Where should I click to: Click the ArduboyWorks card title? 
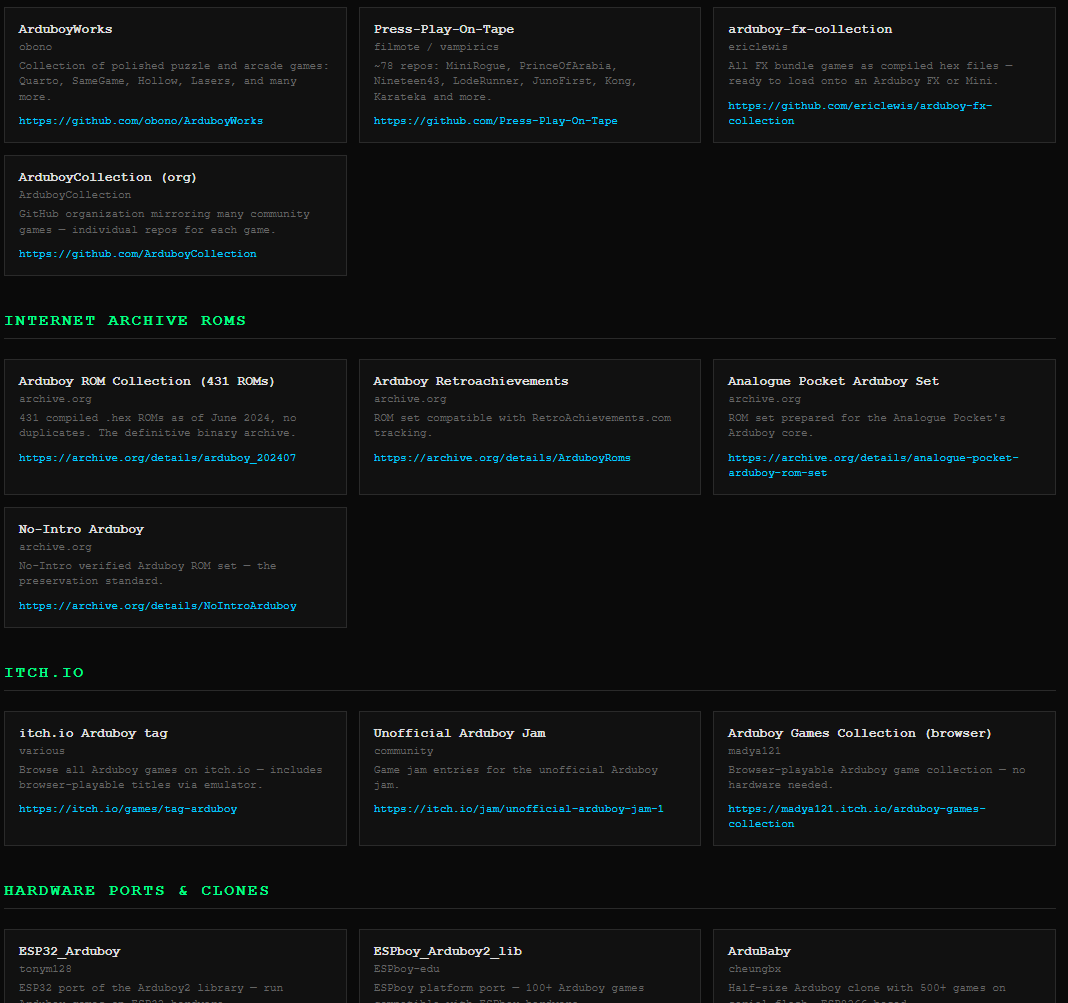pyautogui.click(x=65, y=29)
